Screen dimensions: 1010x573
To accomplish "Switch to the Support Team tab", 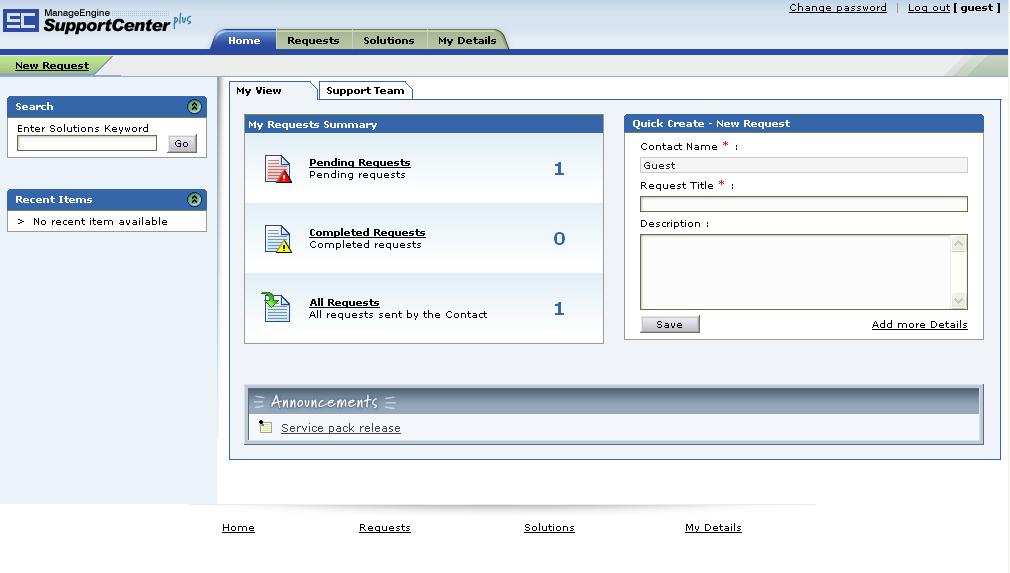I will (x=365, y=91).
